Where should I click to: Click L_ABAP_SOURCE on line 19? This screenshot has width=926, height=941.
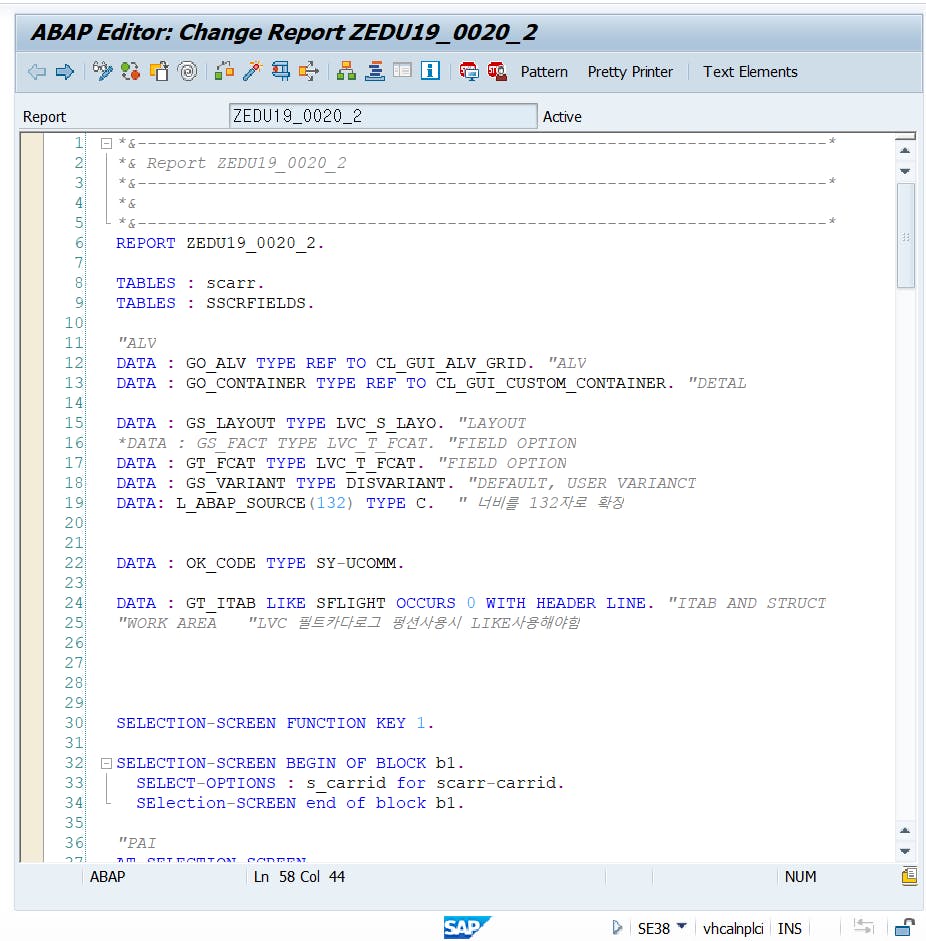pos(241,504)
